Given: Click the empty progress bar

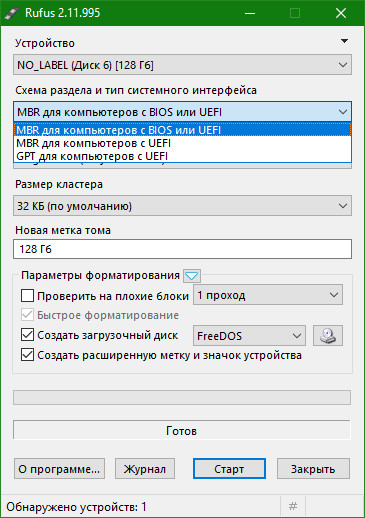Looking at the screenshot, I should [182, 397].
